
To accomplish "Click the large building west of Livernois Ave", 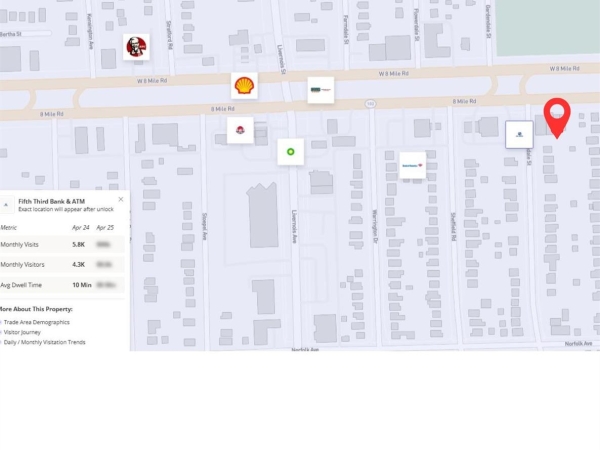I will pos(263,215).
